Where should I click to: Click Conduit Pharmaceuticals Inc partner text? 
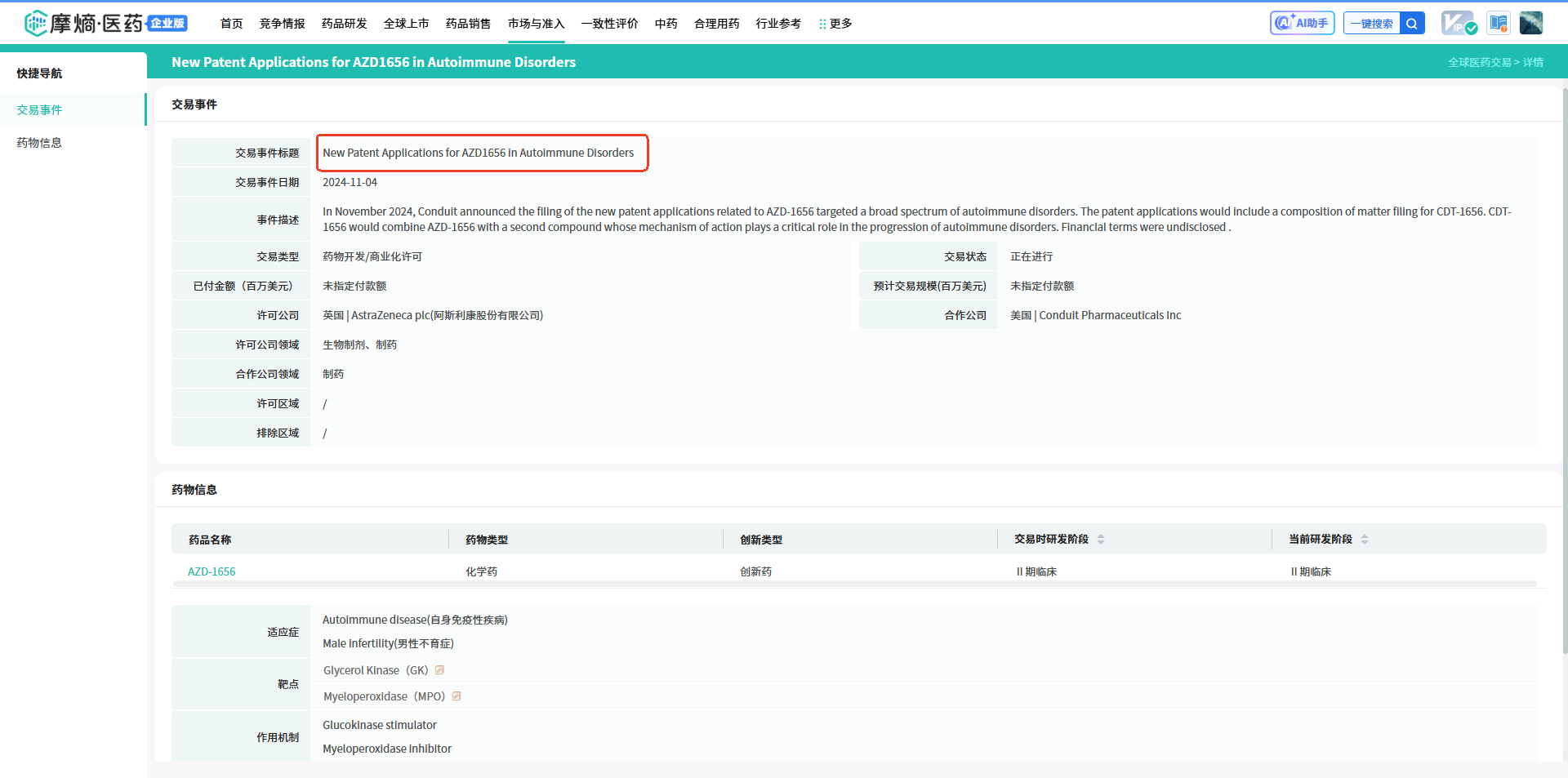(x=1096, y=315)
